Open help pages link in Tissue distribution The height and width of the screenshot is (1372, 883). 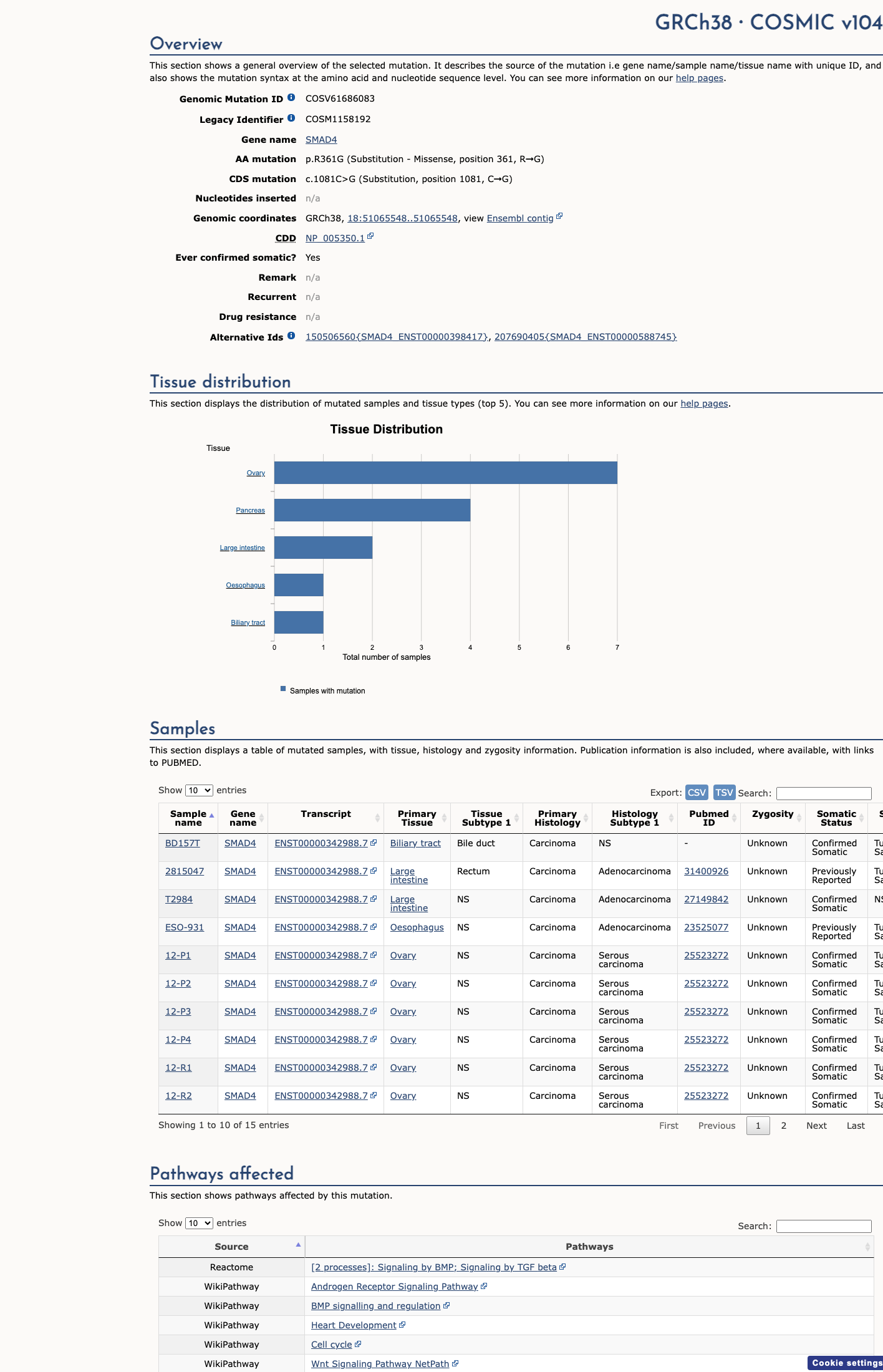(x=704, y=403)
